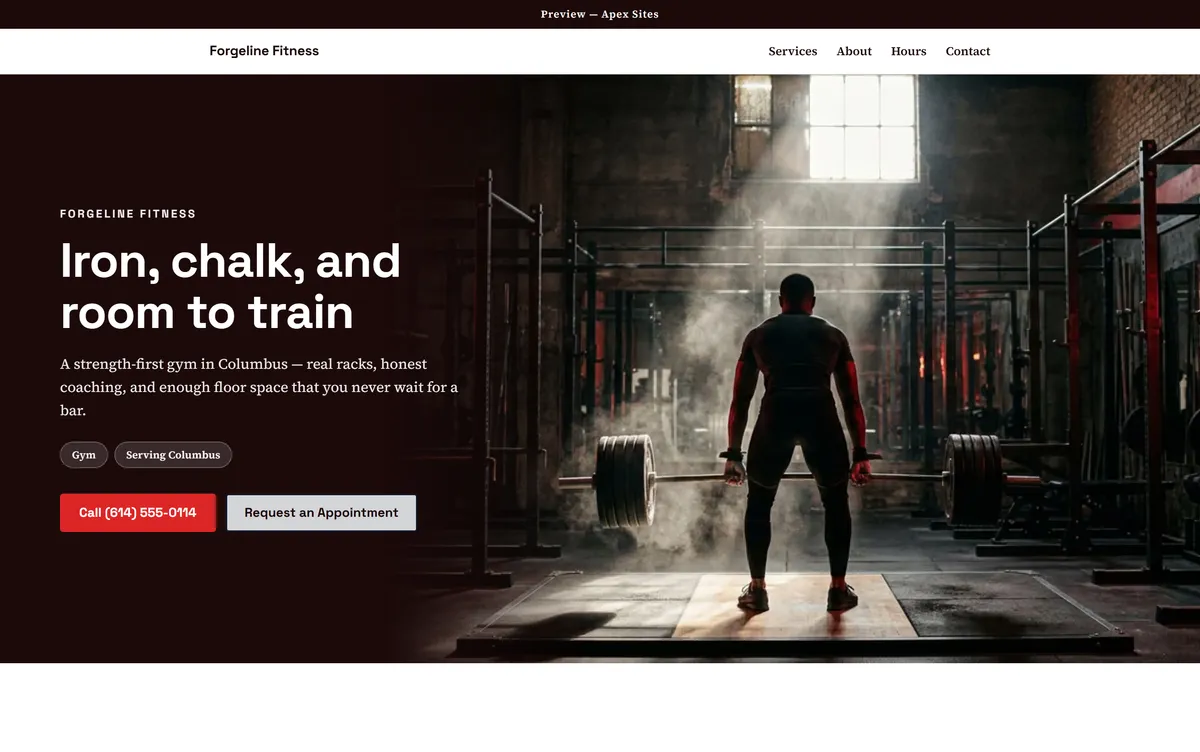Select the Serving Columbus tag pill

(x=173, y=455)
